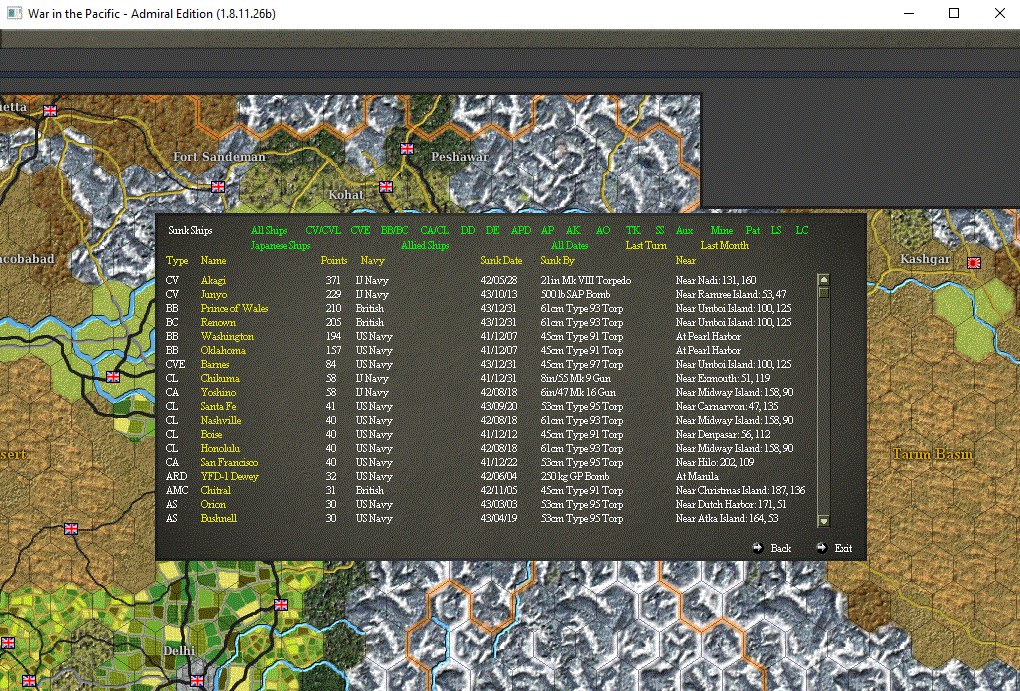
Task: Open ship San Francisco in the list
Action: (229, 463)
